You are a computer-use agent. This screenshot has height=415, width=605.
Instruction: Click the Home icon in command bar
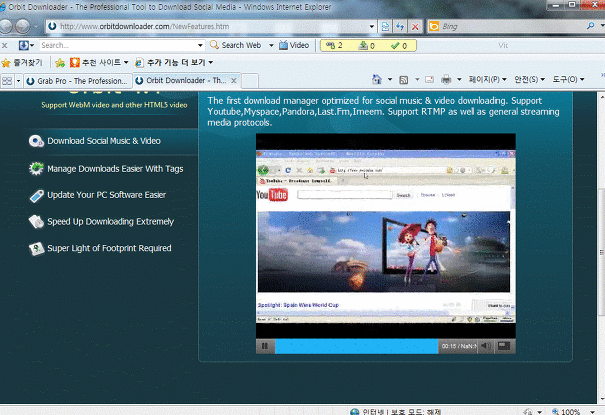[377, 79]
